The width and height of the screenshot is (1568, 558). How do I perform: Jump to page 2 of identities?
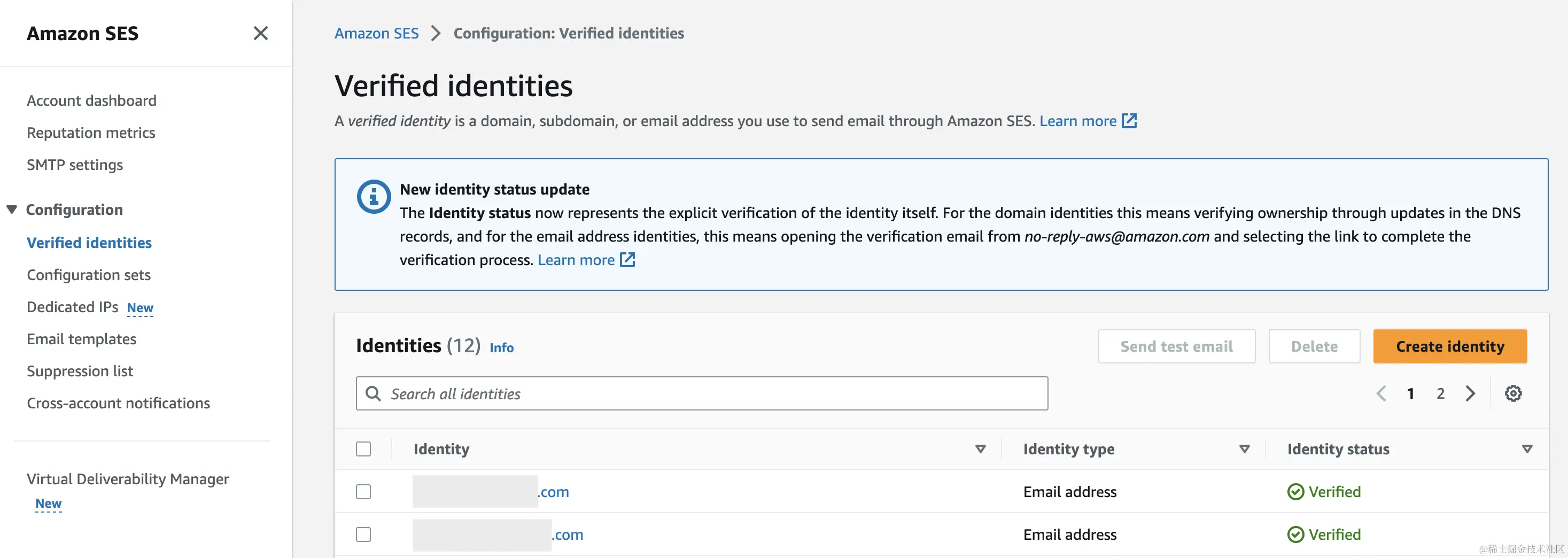click(1440, 393)
